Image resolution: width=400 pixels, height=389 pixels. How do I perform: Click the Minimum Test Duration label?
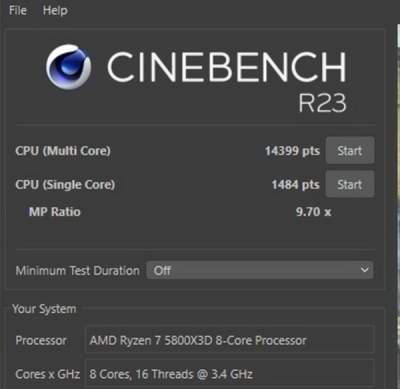tap(77, 270)
